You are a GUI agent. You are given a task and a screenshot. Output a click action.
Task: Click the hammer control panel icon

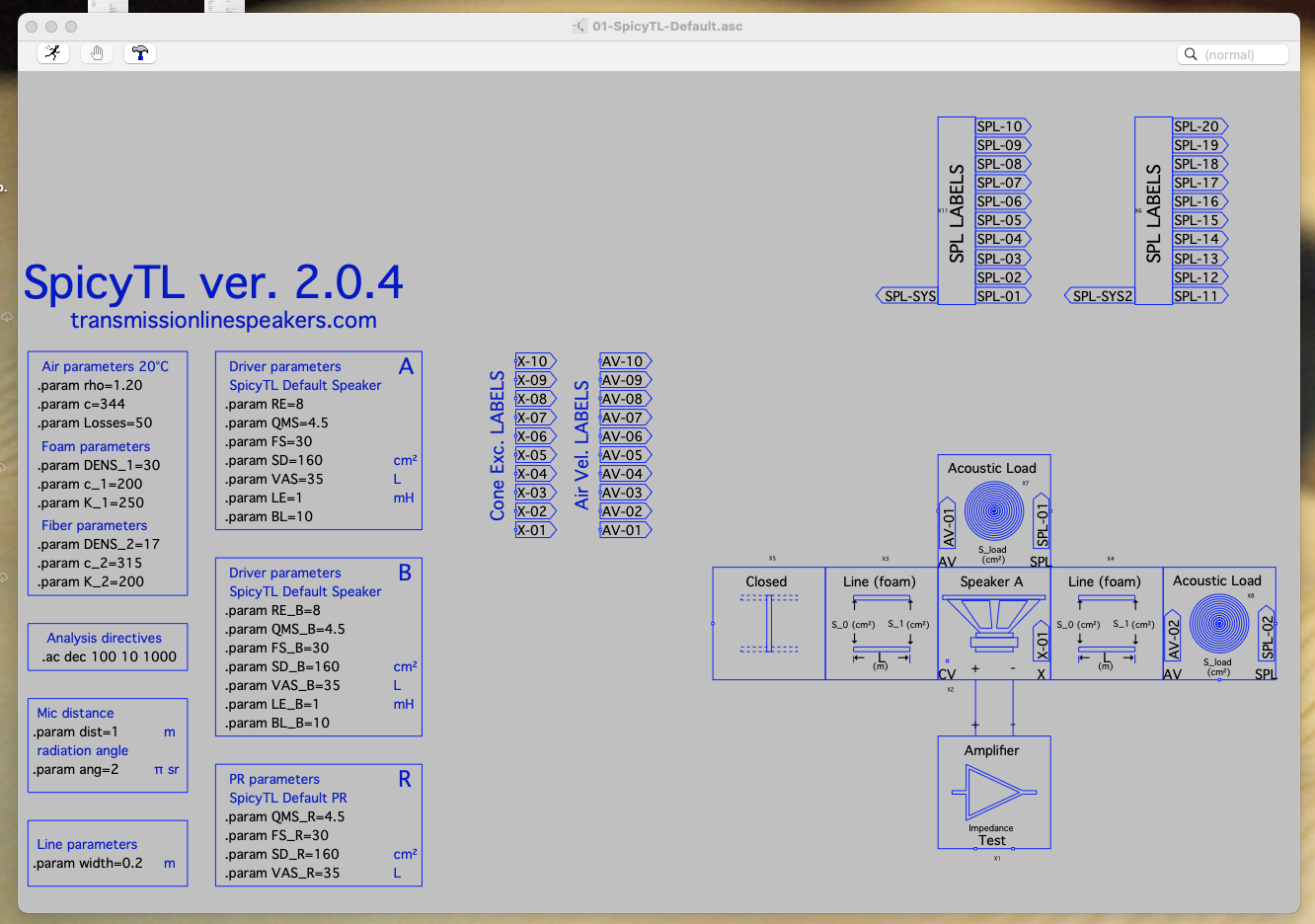click(x=140, y=53)
